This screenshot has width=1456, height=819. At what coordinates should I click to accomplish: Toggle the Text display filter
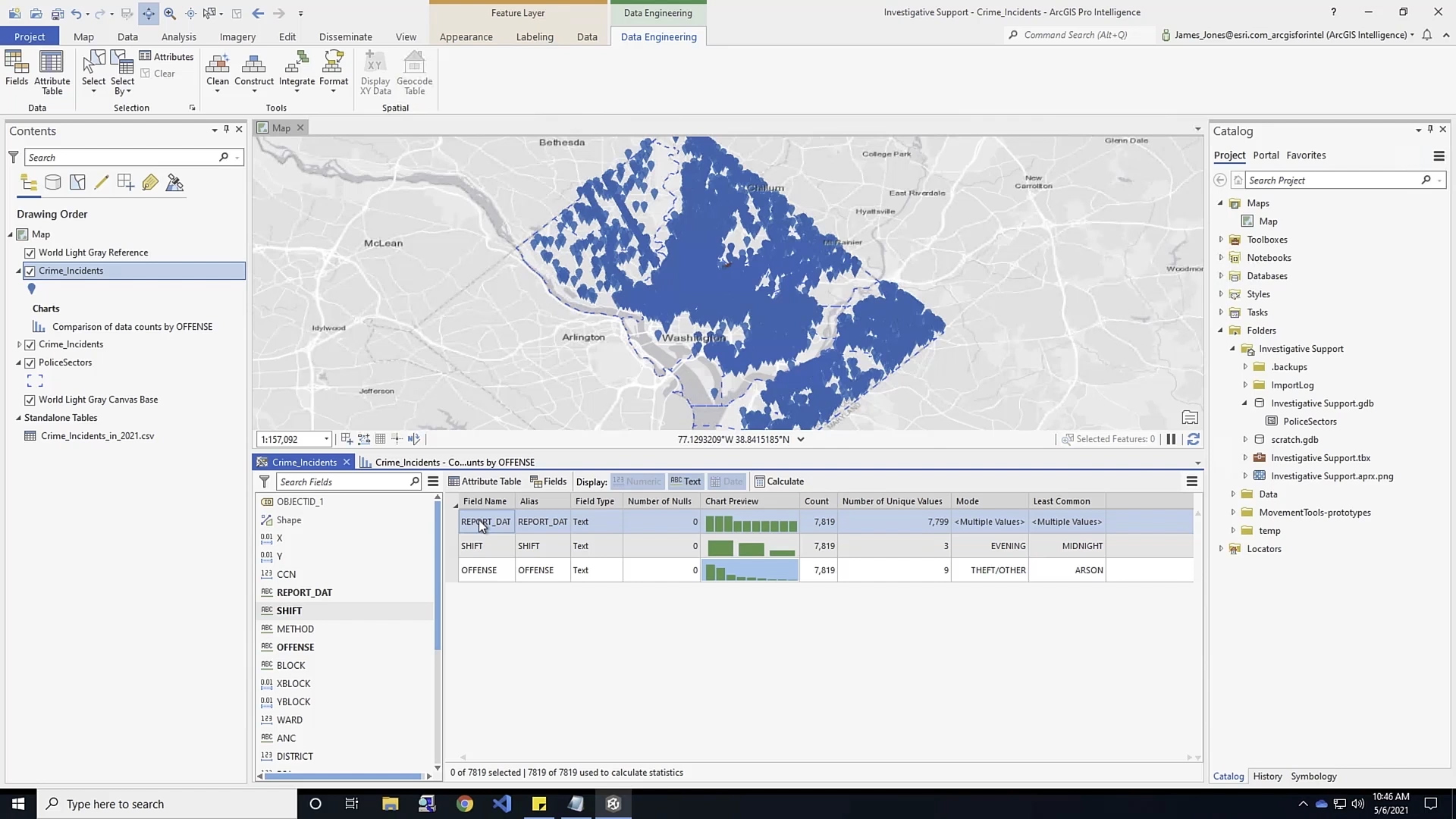point(686,482)
